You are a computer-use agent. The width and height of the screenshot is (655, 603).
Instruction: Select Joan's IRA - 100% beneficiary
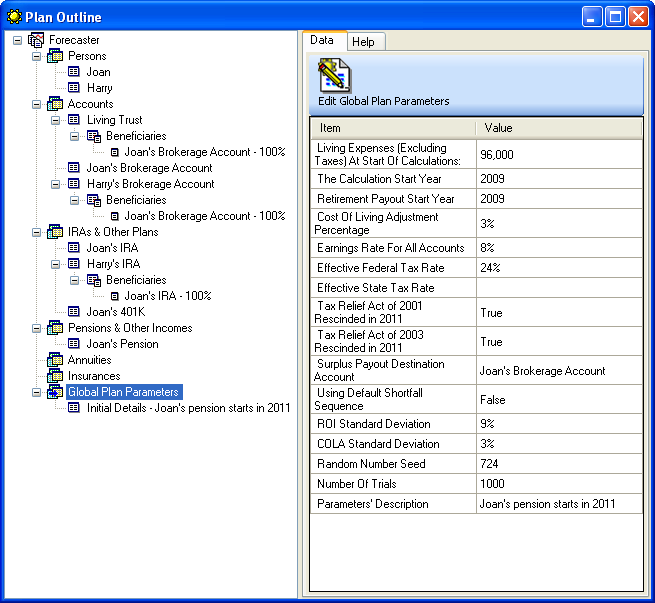pos(168,296)
